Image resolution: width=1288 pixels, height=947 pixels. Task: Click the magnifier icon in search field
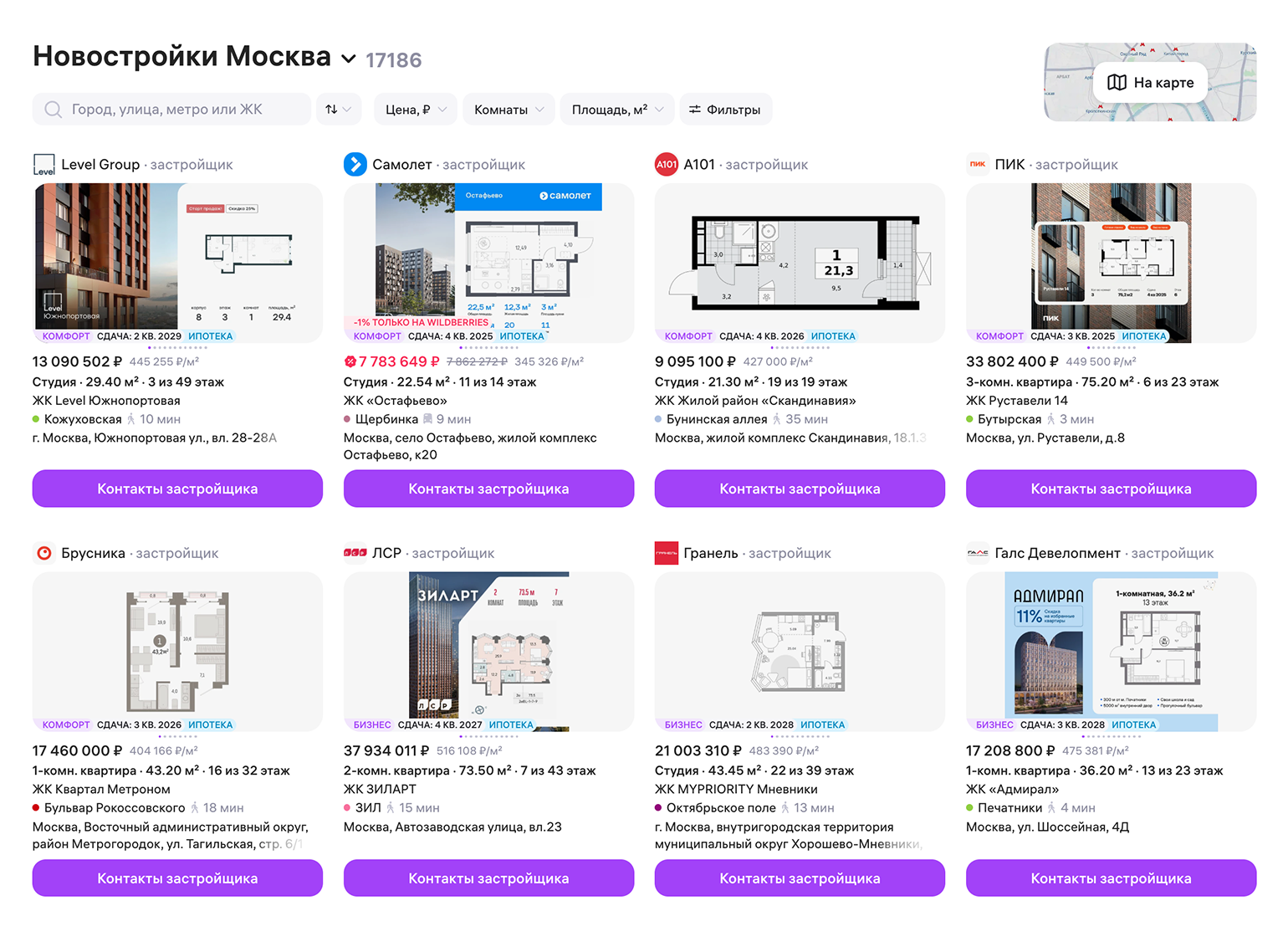(x=54, y=110)
